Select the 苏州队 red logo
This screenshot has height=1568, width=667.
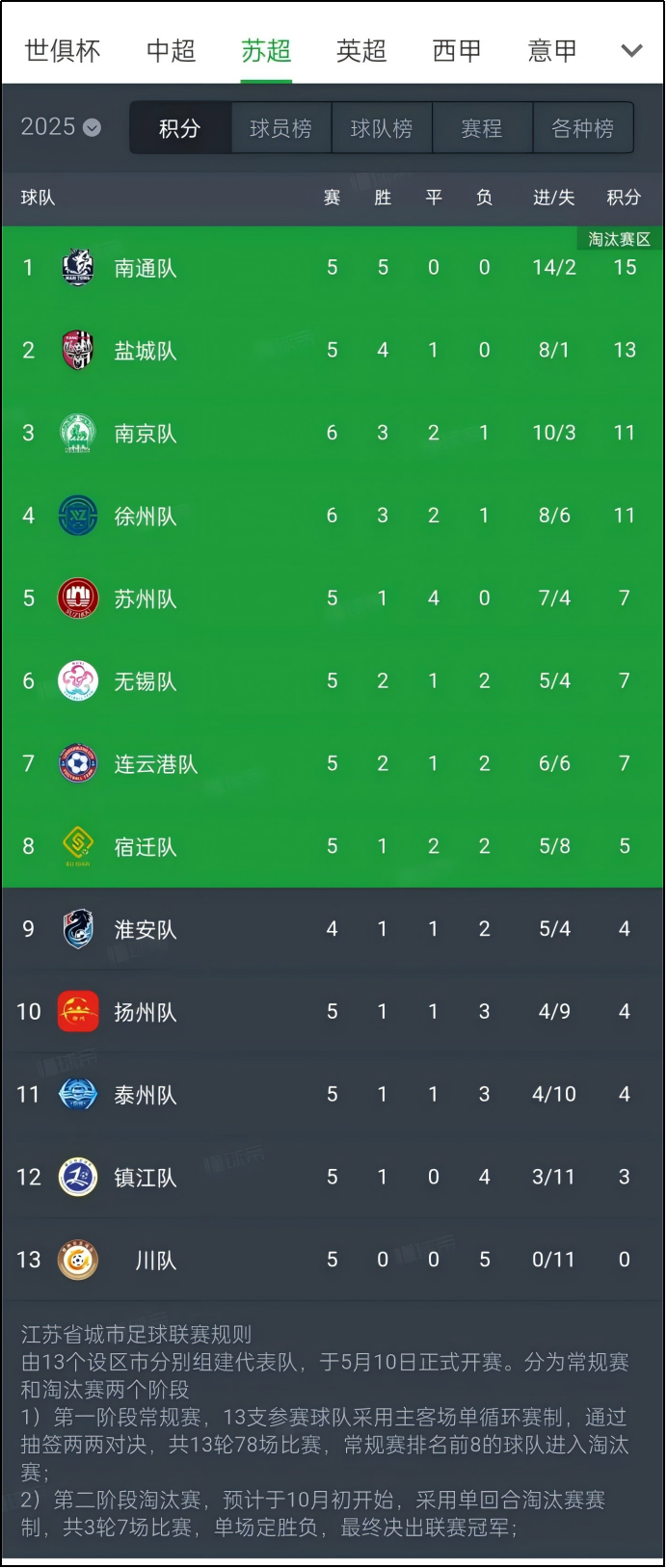[78, 598]
